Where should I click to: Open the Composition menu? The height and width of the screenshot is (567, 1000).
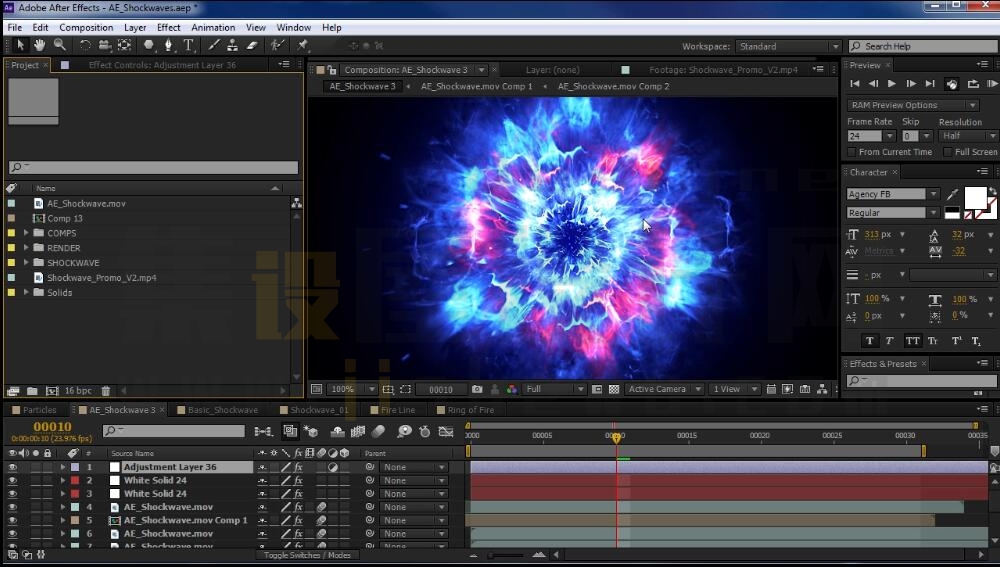point(86,27)
